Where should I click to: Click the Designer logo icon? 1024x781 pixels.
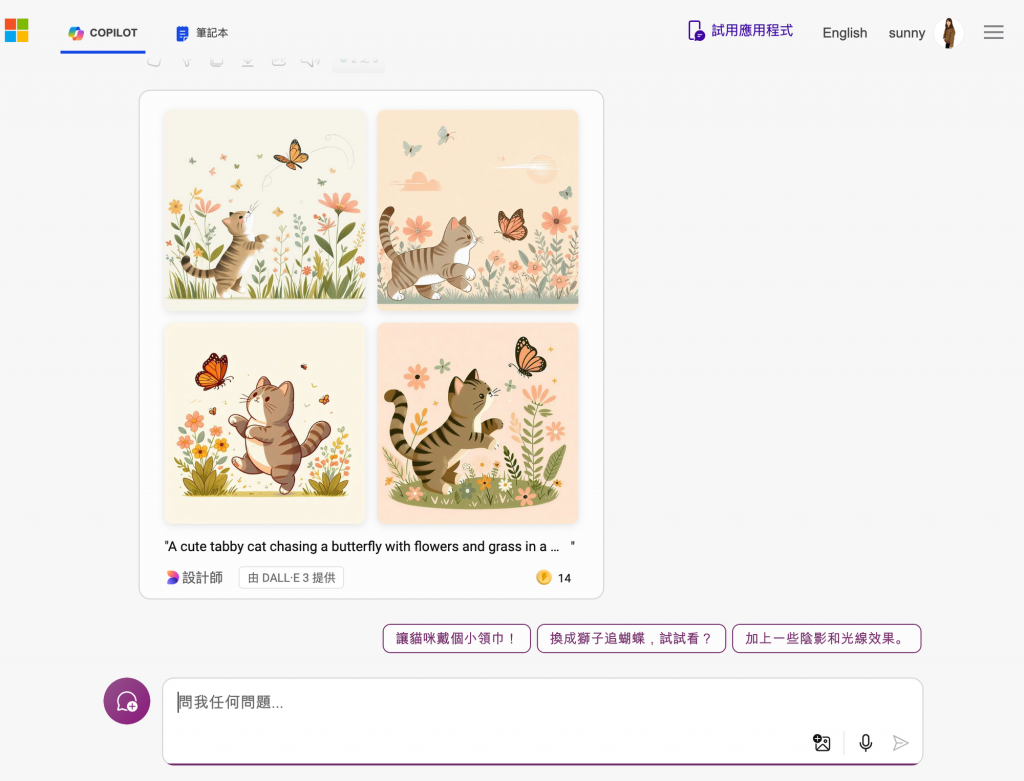click(172, 578)
